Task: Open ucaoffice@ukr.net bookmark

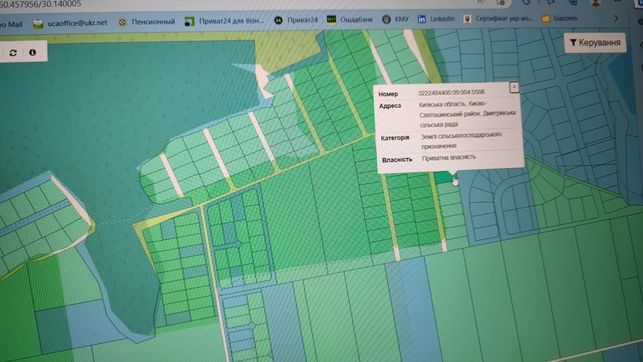Action: tap(71, 23)
